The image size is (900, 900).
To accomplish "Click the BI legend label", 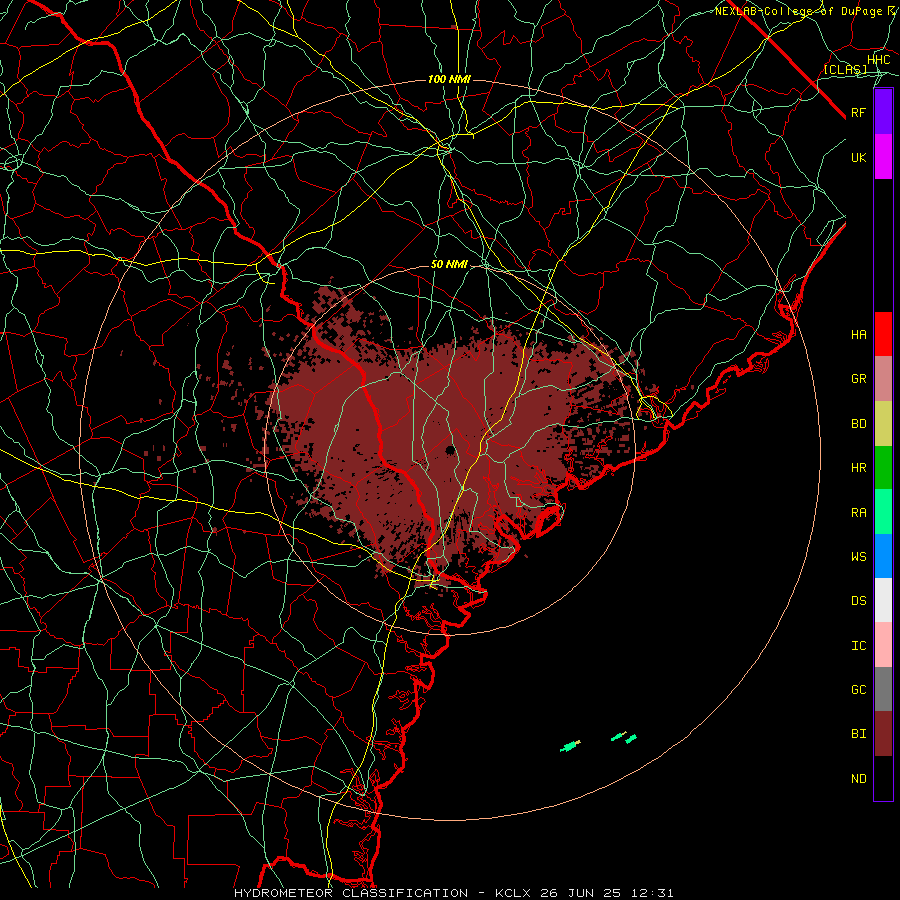I will [858, 734].
